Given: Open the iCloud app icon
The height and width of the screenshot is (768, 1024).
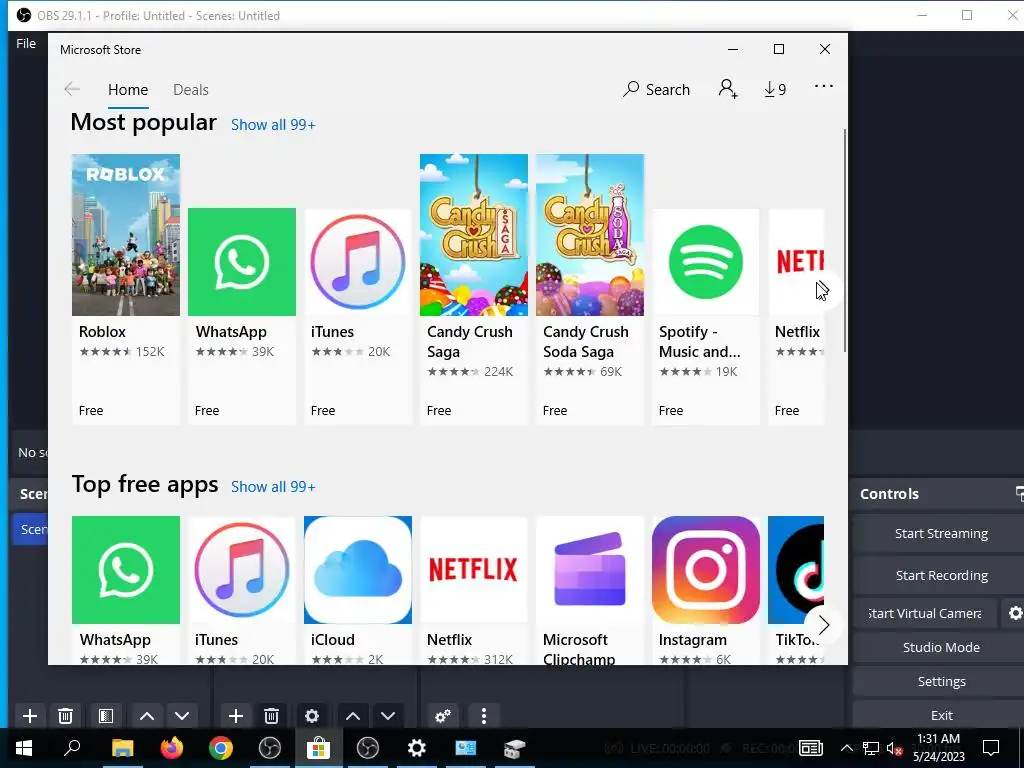Looking at the screenshot, I should (358, 569).
